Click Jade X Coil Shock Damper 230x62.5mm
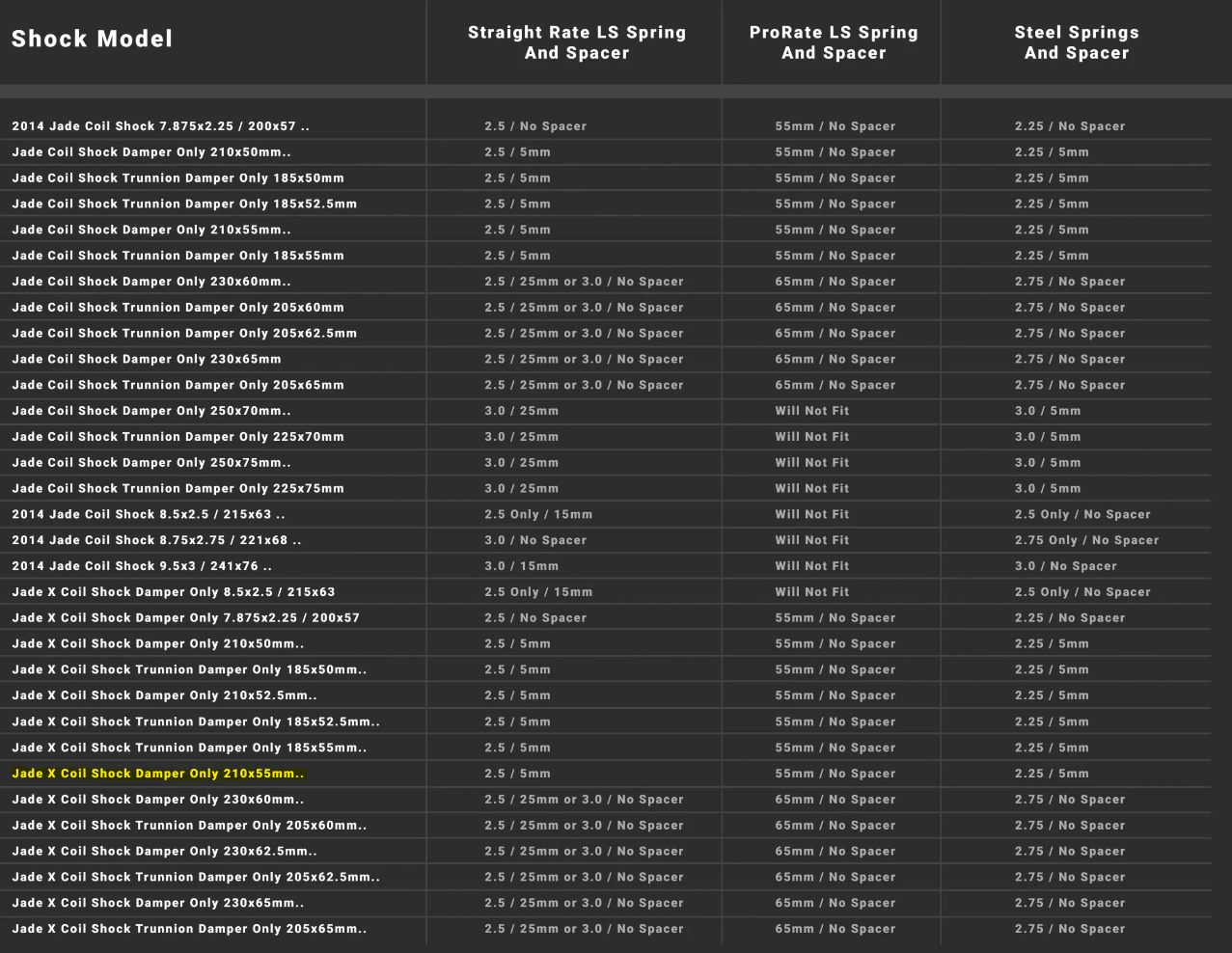The image size is (1232, 953). tap(164, 851)
